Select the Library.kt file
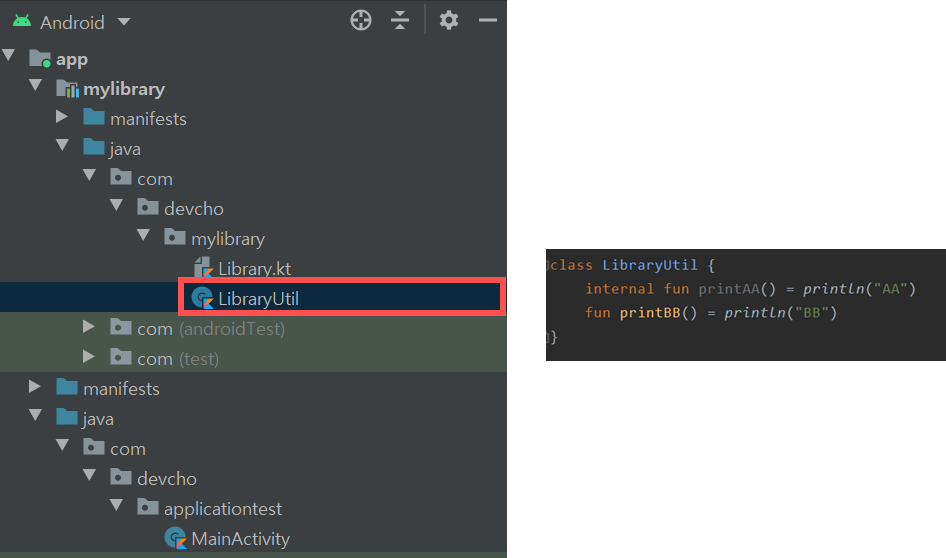946x558 pixels. pyautogui.click(x=255, y=268)
